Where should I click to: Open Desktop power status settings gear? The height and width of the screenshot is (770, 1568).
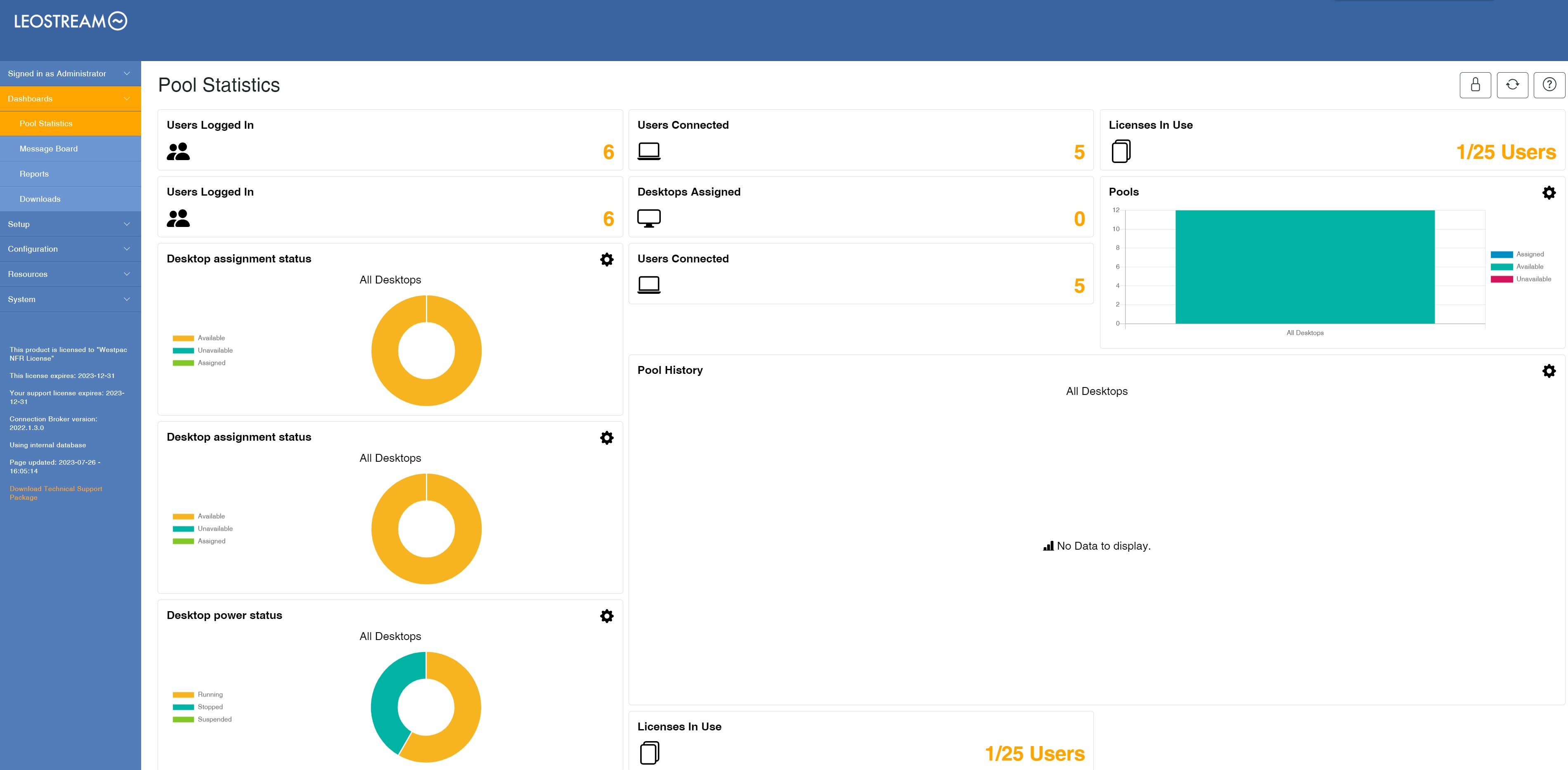606,616
